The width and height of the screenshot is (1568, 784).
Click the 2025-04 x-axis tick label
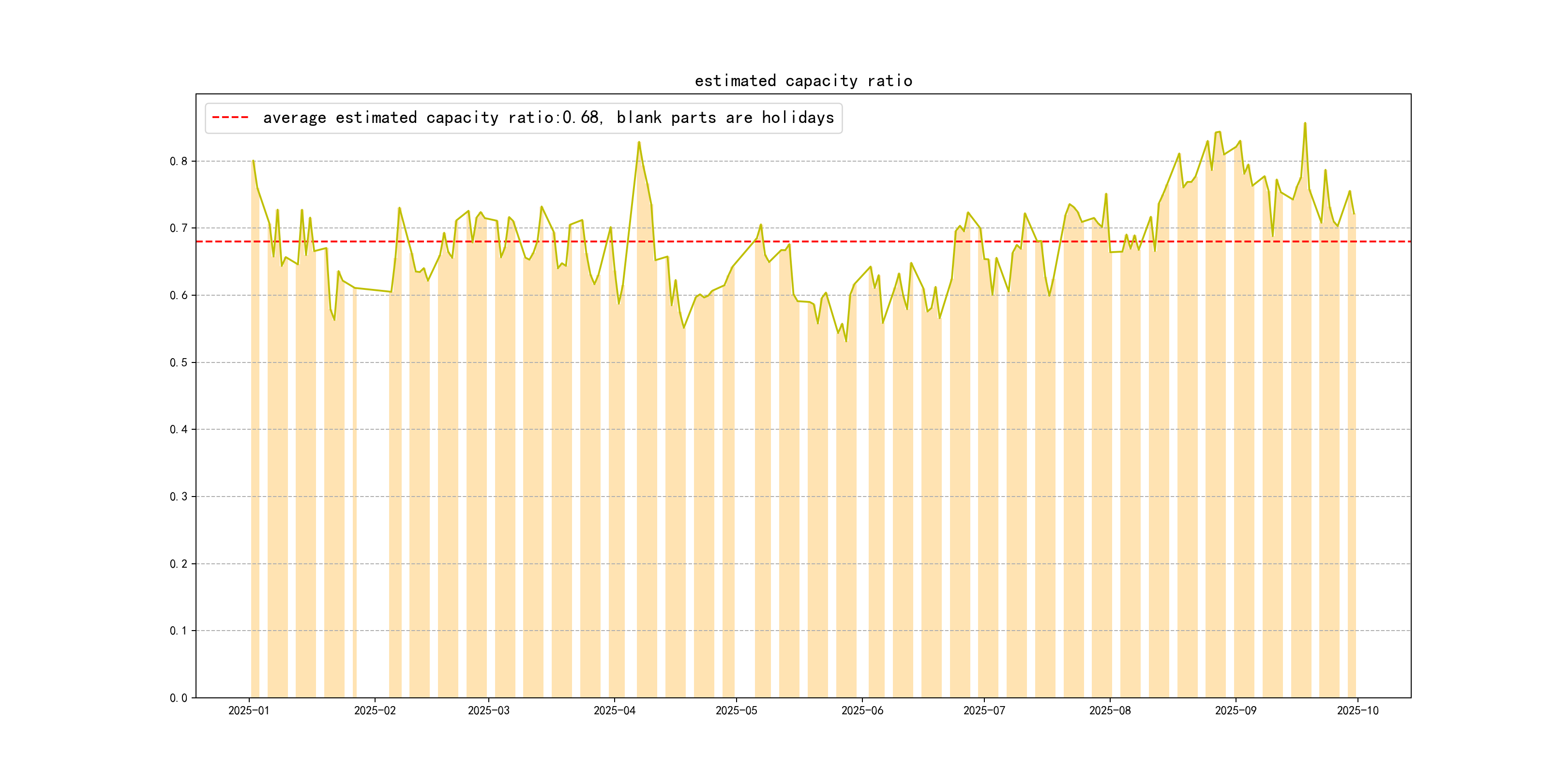pos(614,710)
